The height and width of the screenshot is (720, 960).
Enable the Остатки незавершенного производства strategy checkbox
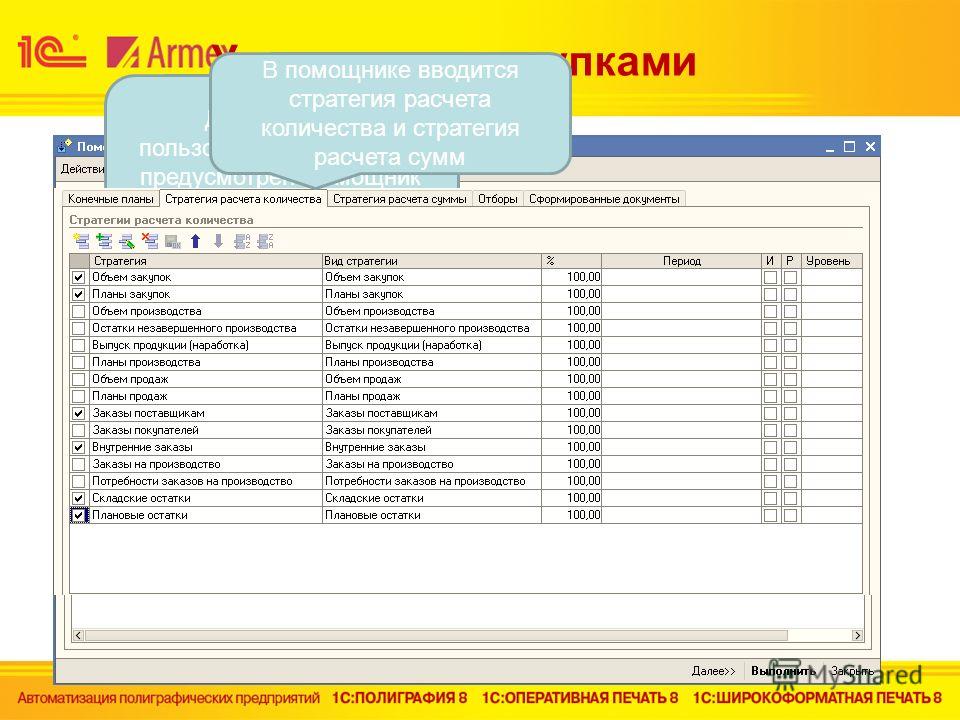tap(78, 328)
